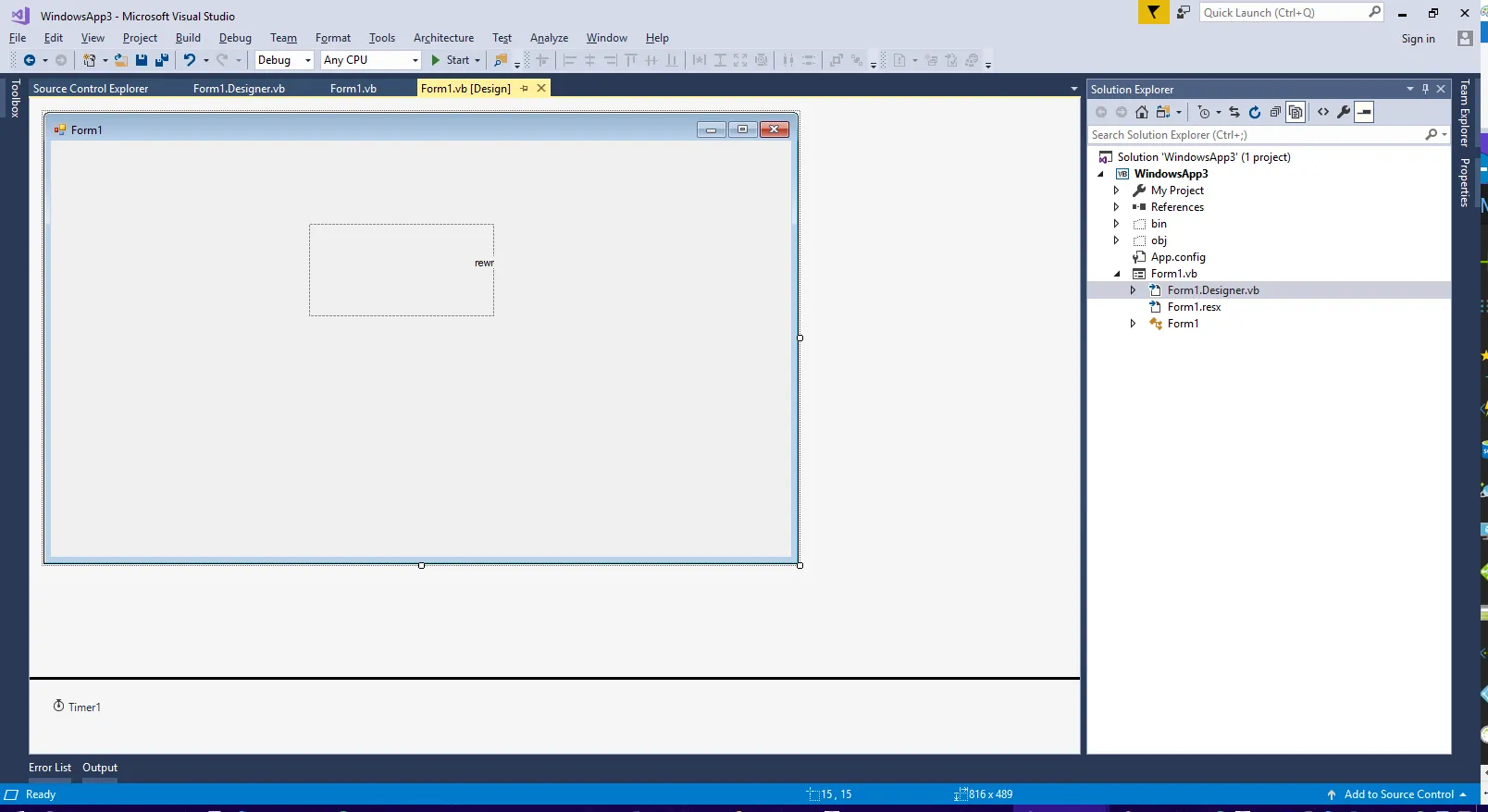
Task: Switch to the Form1.vb editor tab
Action: click(353, 89)
